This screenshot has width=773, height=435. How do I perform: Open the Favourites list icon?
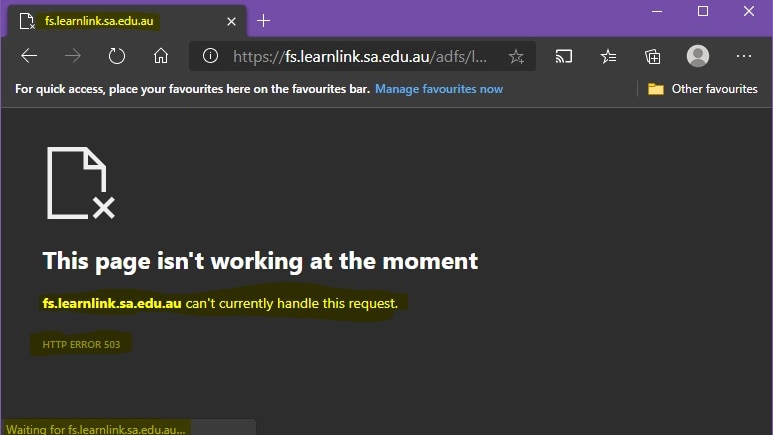pos(608,57)
